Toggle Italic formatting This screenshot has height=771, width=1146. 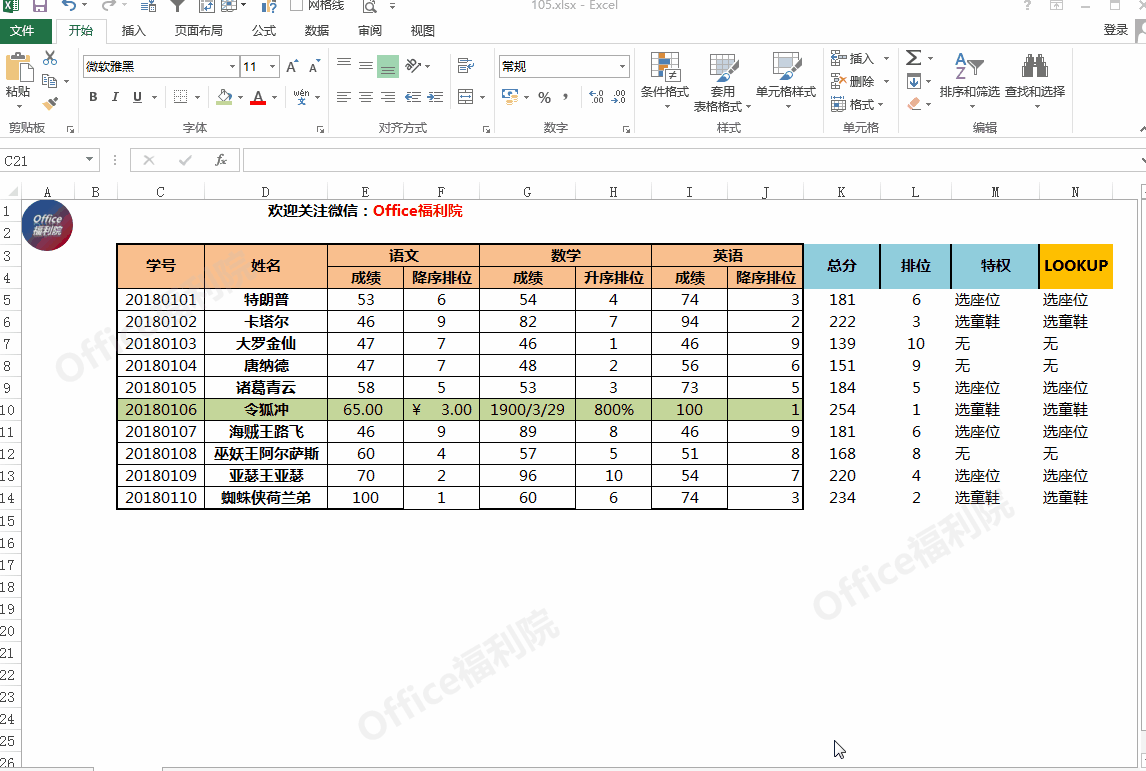pos(115,97)
